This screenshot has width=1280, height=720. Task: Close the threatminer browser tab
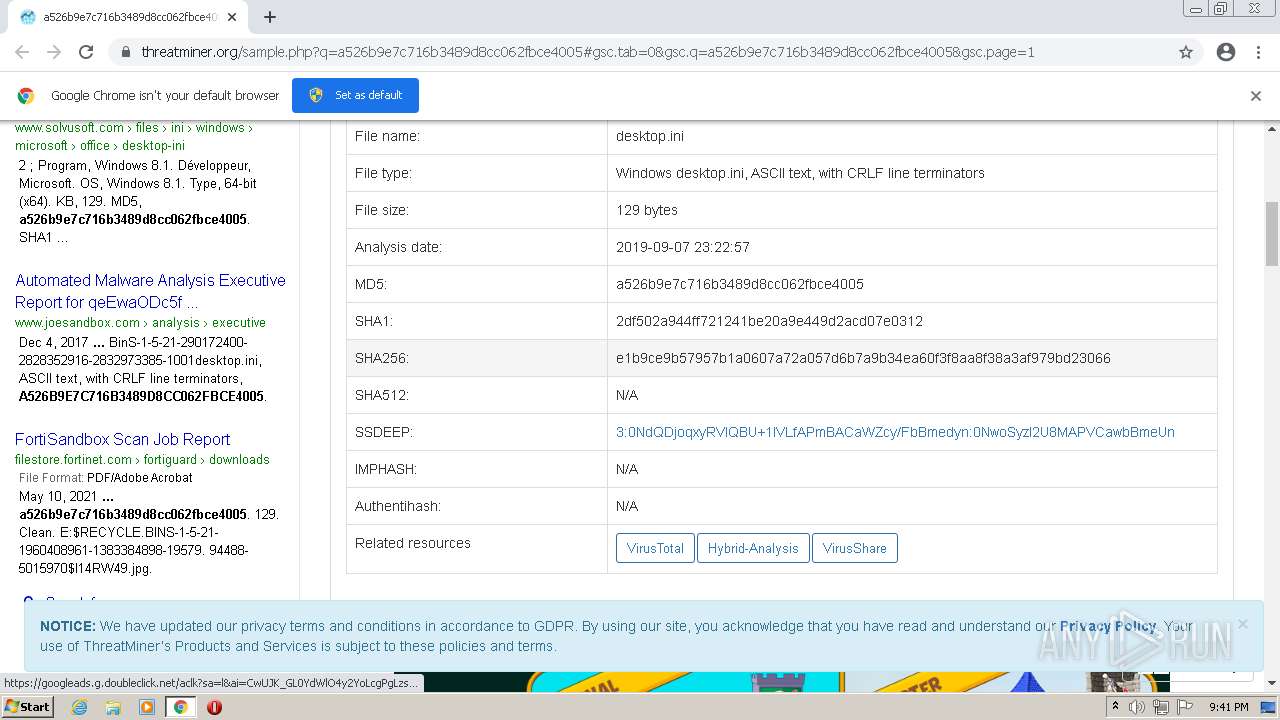point(232,17)
